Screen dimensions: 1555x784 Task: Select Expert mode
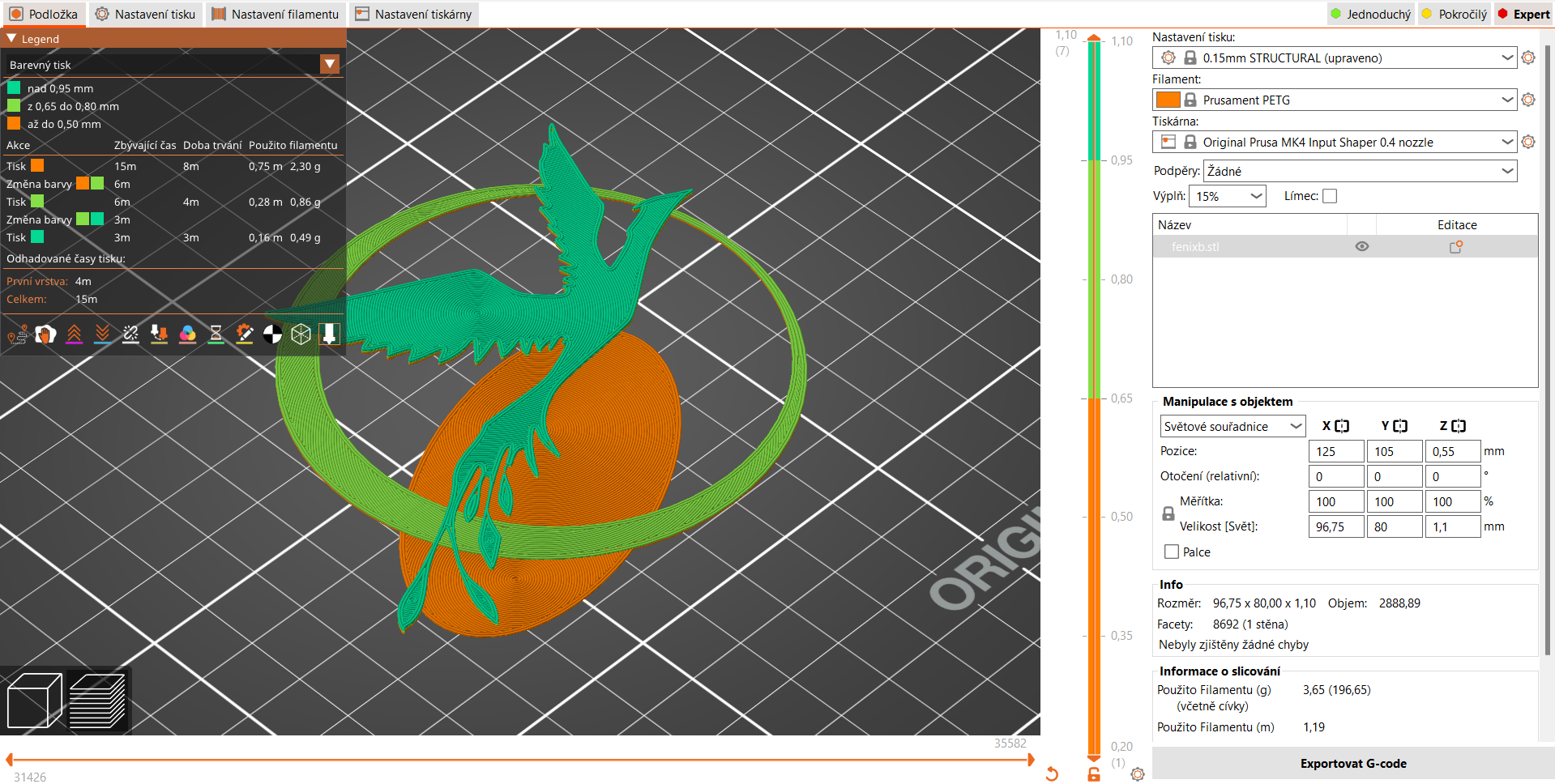(x=1523, y=14)
